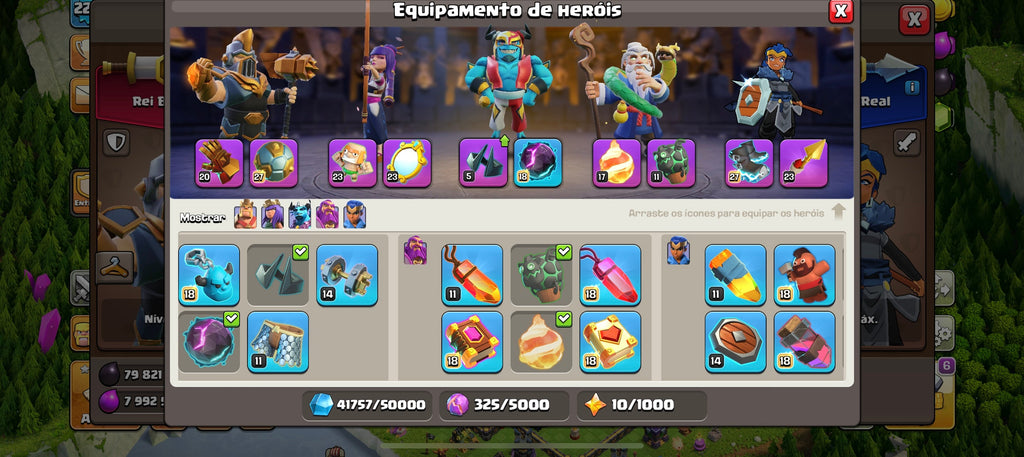
Task: Filter equipment by Archer Queen portrait
Action: point(272,214)
